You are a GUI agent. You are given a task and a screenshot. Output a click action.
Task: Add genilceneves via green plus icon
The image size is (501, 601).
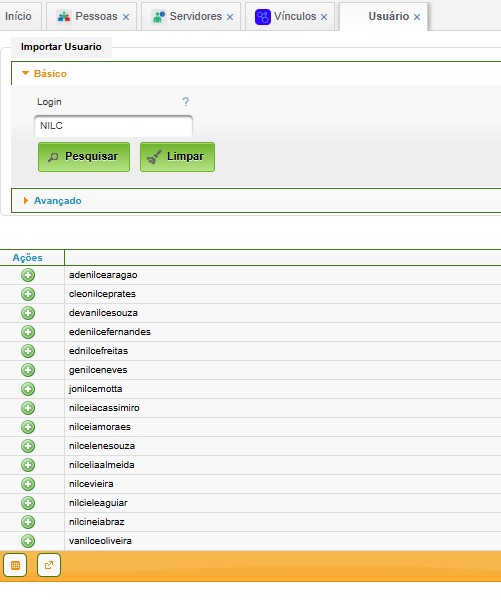(x=28, y=370)
